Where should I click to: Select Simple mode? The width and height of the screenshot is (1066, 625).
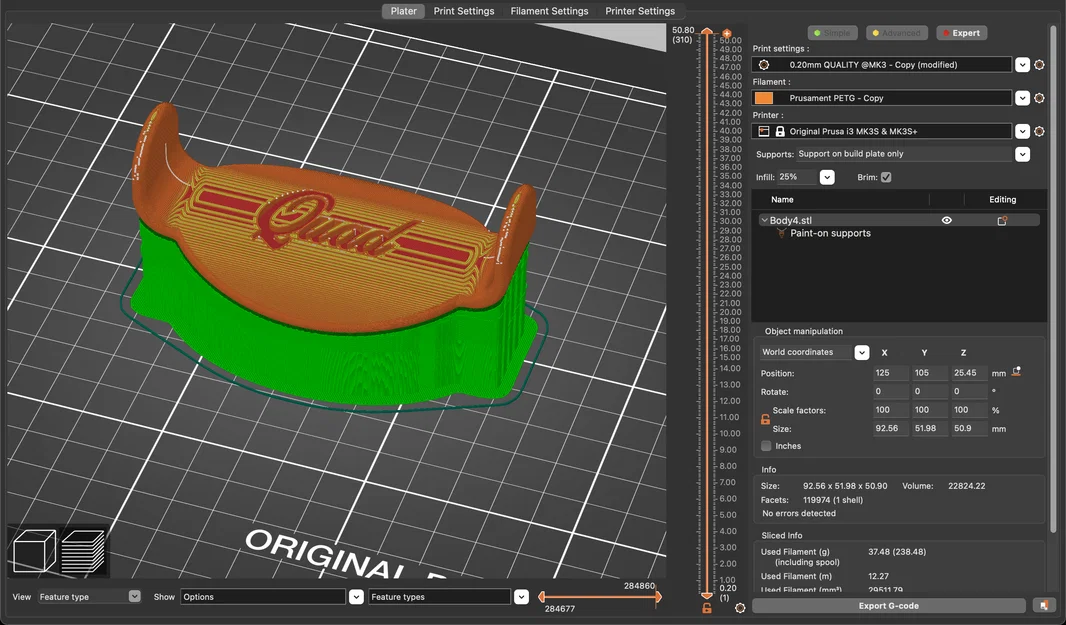coord(832,33)
